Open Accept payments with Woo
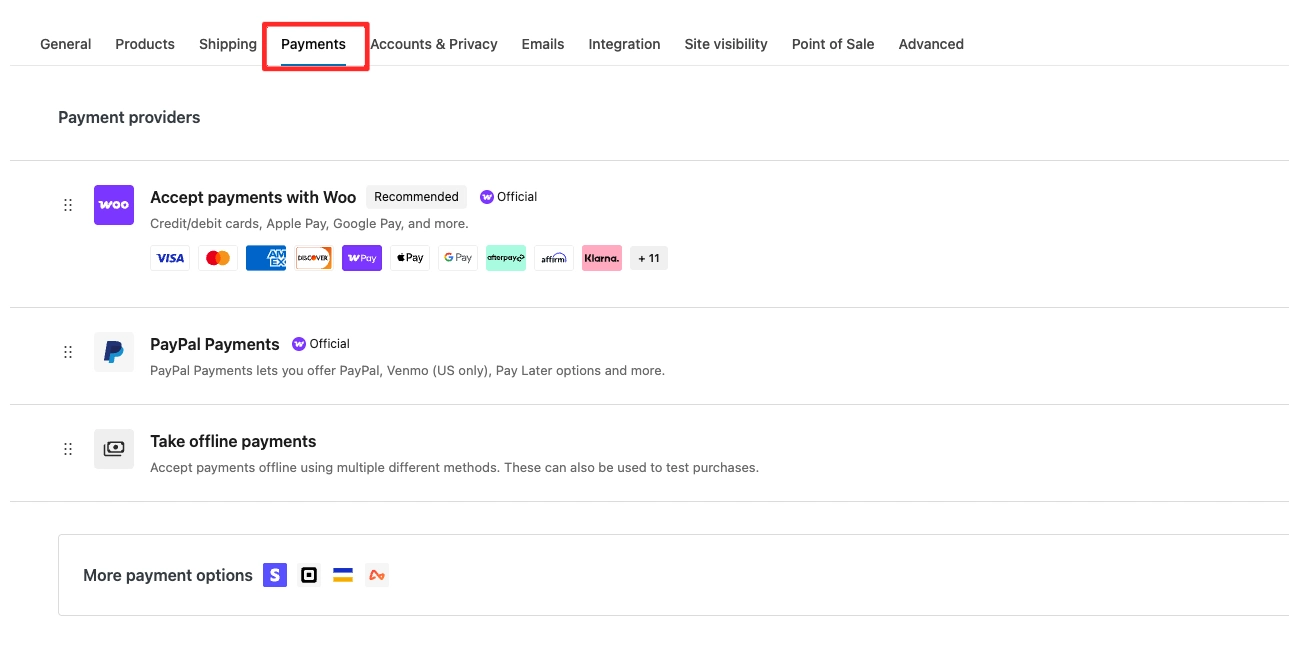Image resolution: width=1289 pixels, height=669 pixels. (x=252, y=197)
